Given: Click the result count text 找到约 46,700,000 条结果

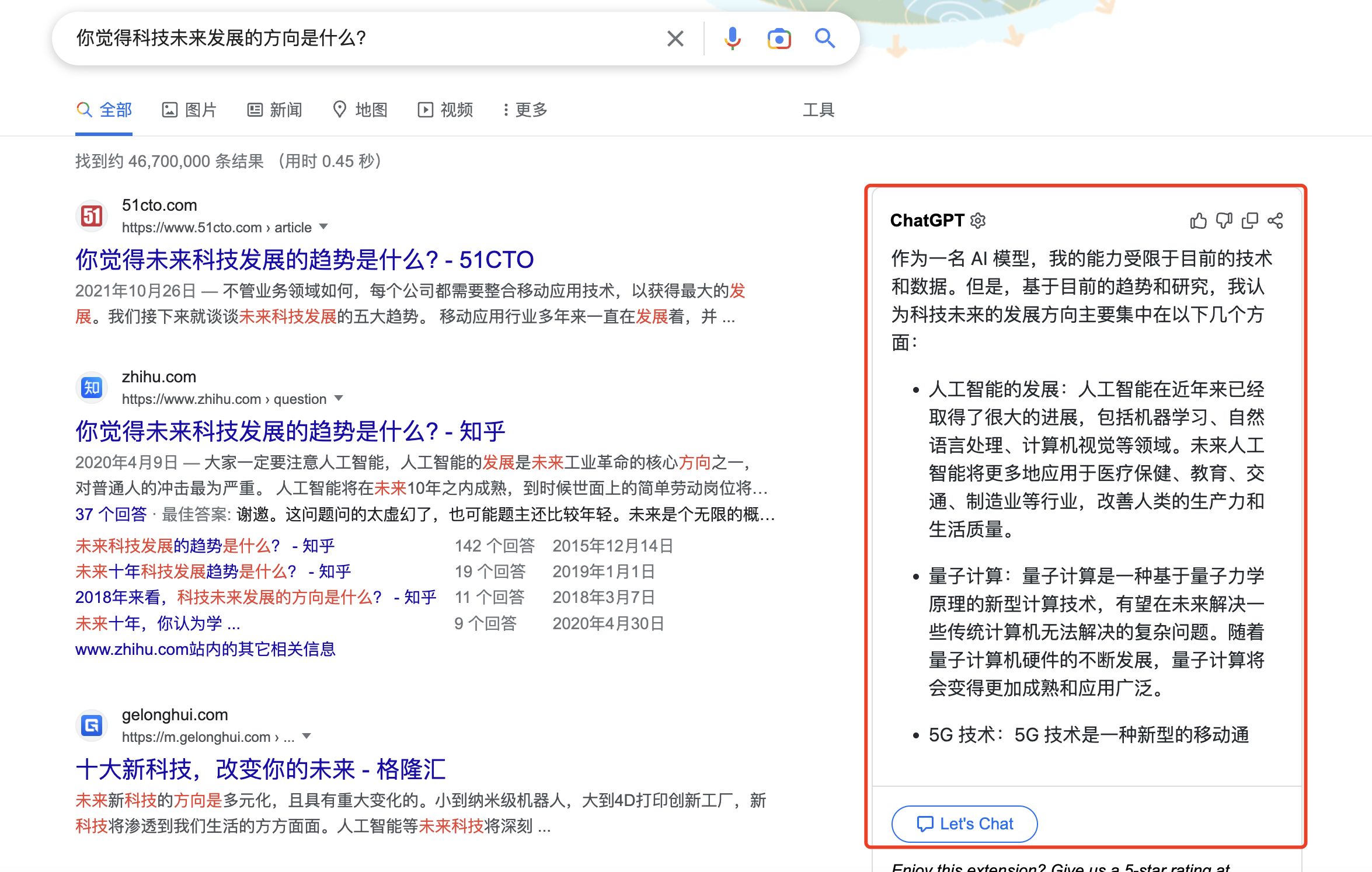Looking at the screenshot, I should [x=169, y=161].
